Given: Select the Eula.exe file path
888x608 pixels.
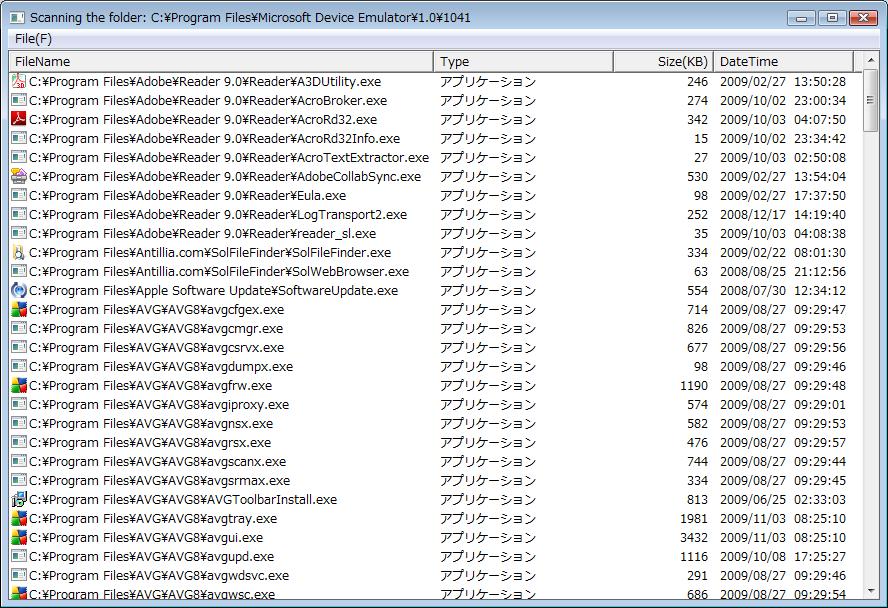Looking at the screenshot, I should (187, 195).
